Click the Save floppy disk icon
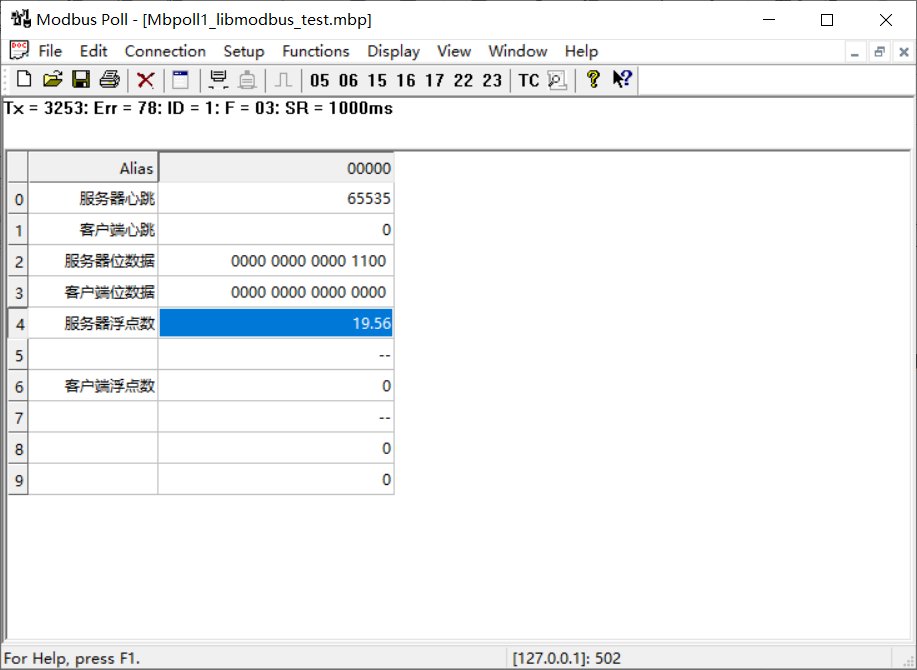Screen dimensions: 917x670 click(x=81, y=79)
